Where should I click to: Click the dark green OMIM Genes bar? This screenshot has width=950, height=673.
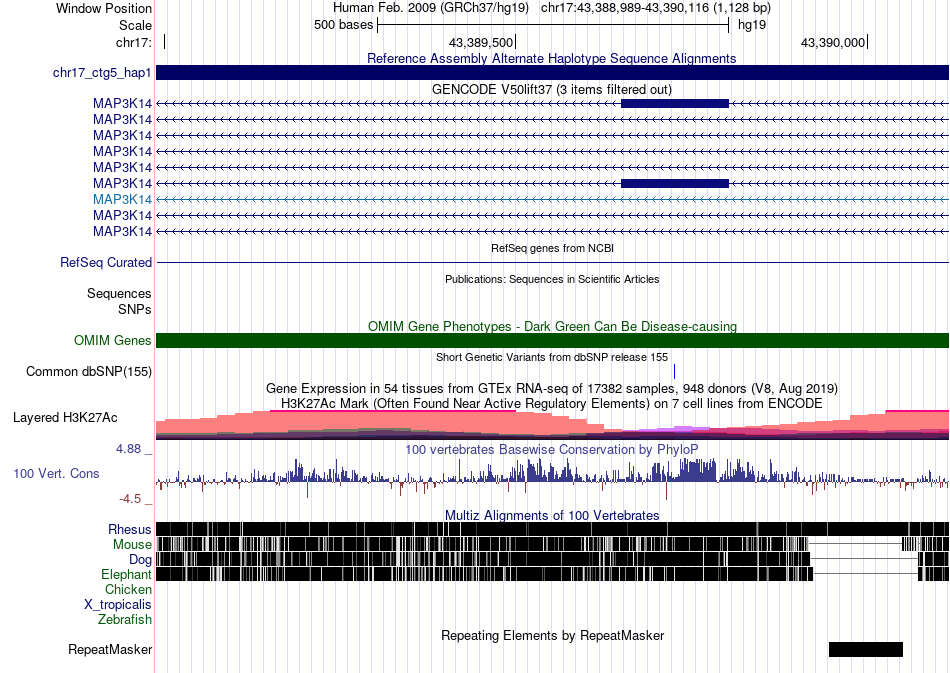(552, 340)
